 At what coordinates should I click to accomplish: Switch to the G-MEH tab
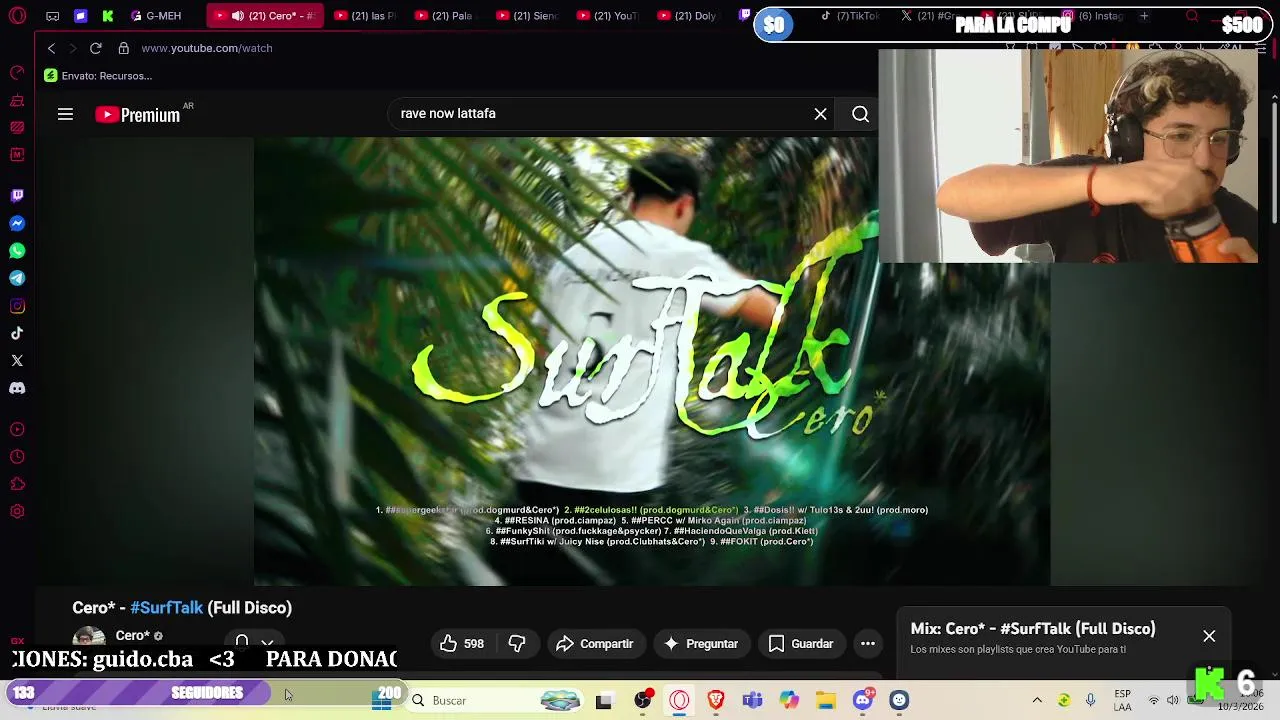tap(157, 16)
